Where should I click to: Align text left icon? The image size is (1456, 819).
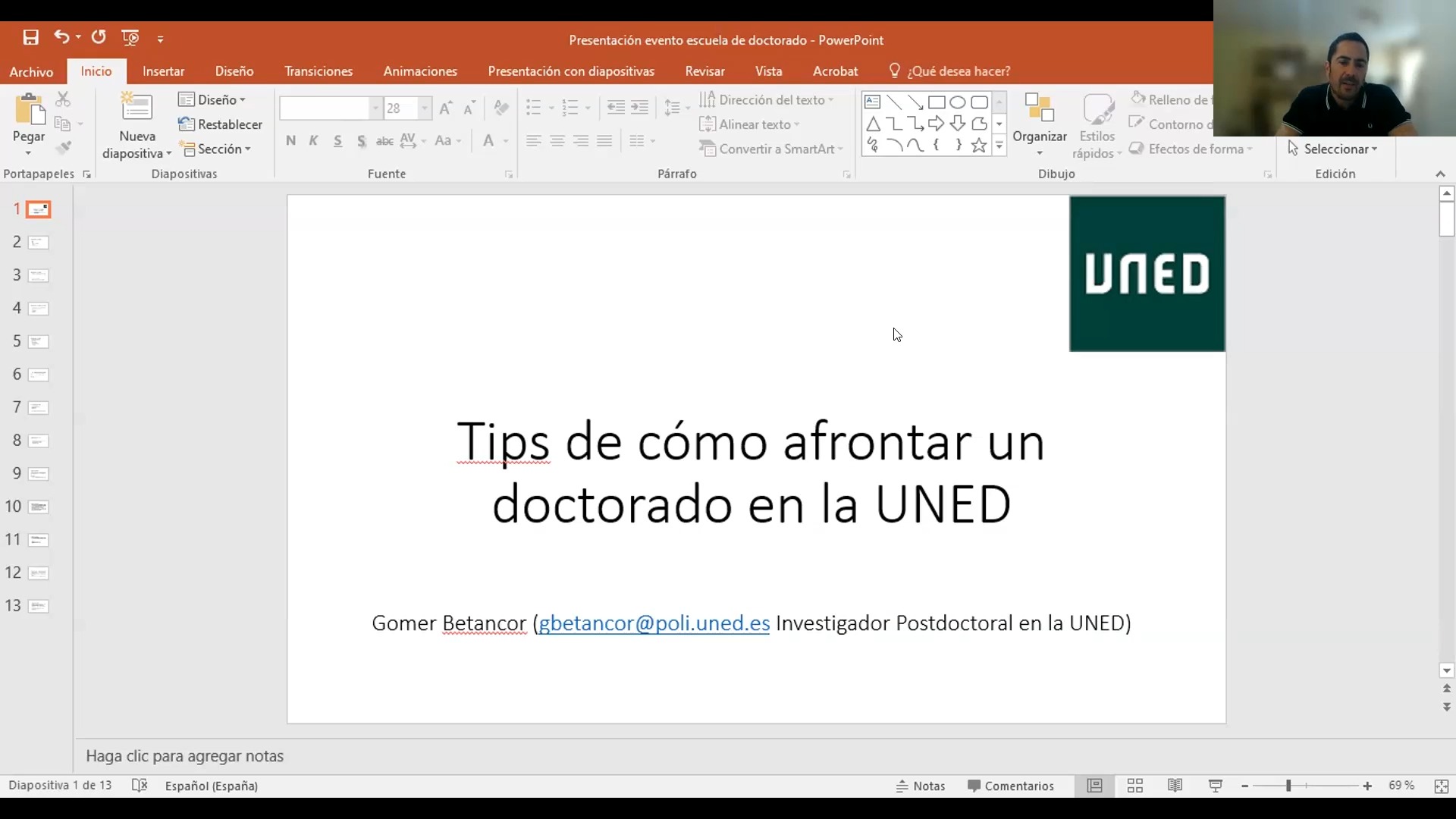point(534,141)
